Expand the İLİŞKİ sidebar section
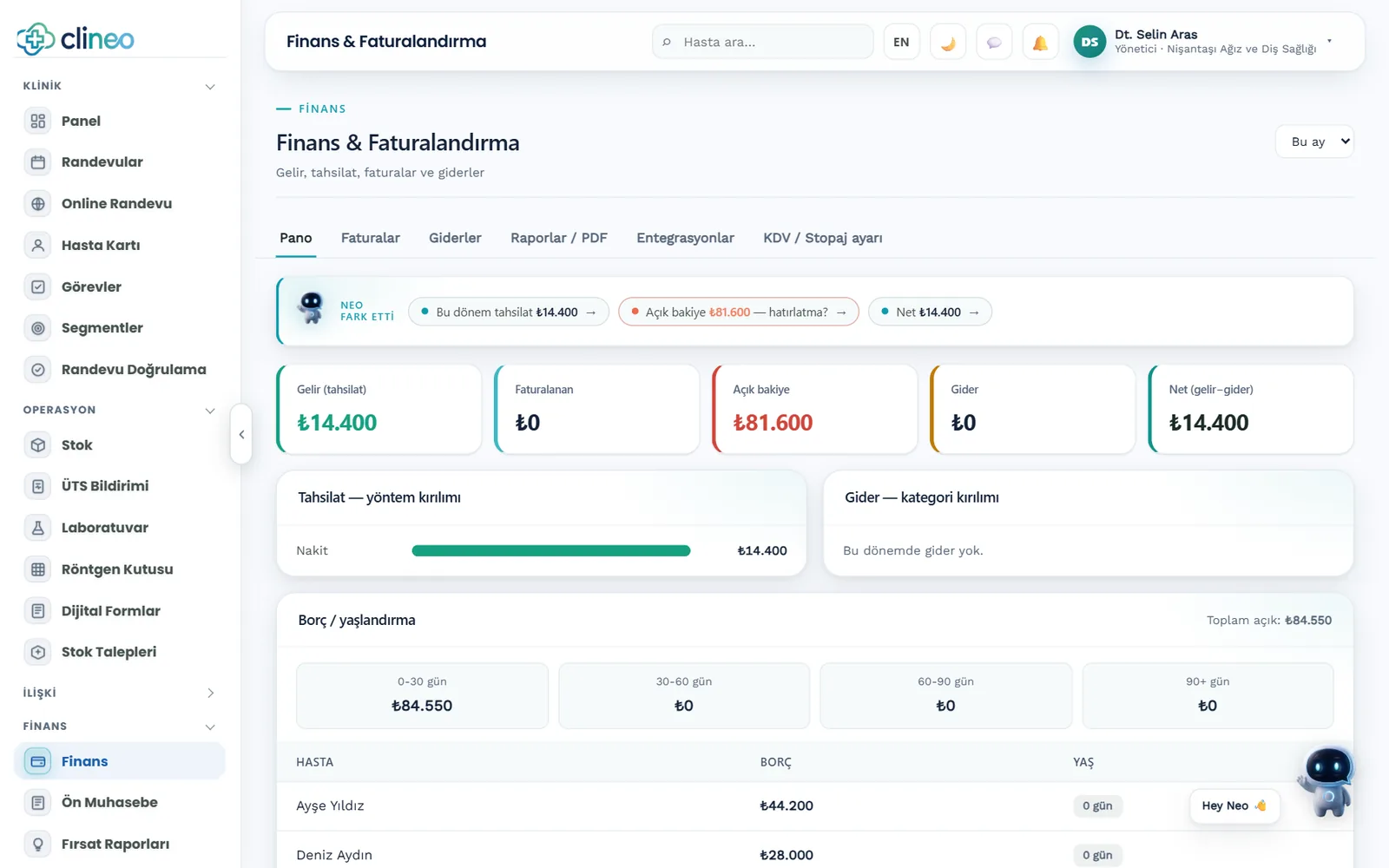The width and height of the screenshot is (1389, 868). point(209,693)
